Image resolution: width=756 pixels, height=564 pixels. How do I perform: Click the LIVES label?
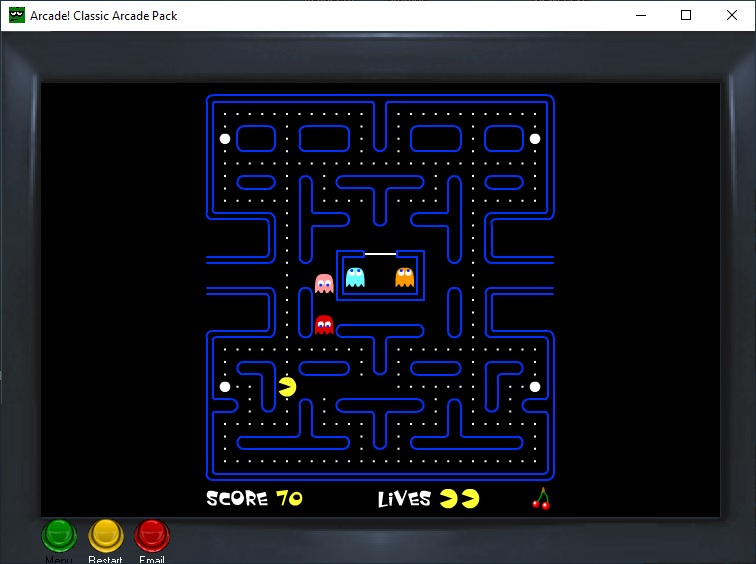click(404, 499)
